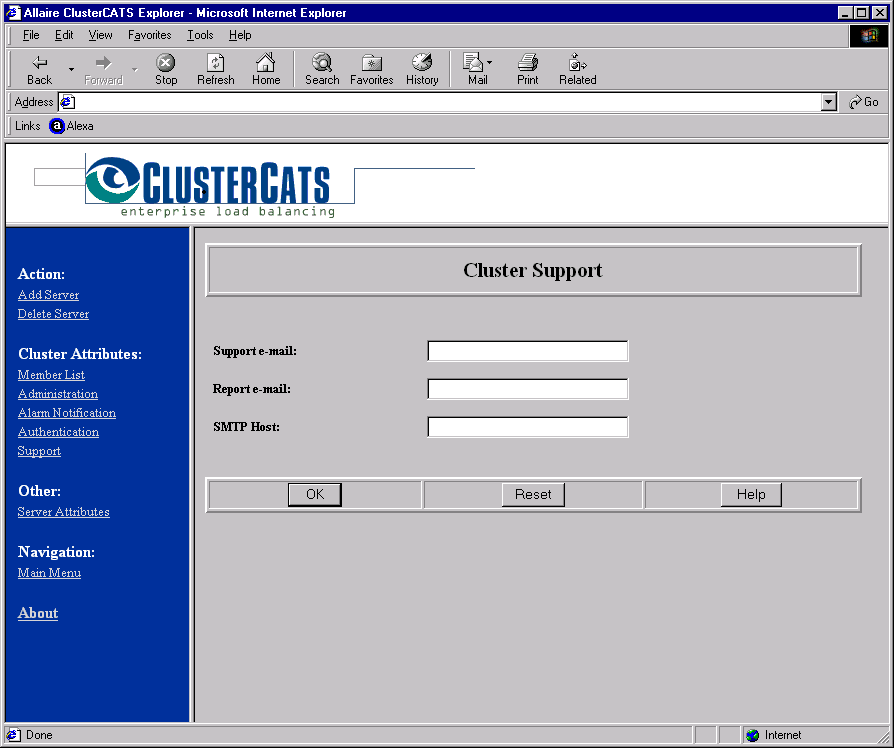The height and width of the screenshot is (748, 894).
Task: Expand the Mail button dropdown arrow
Action: pos(490,62)
